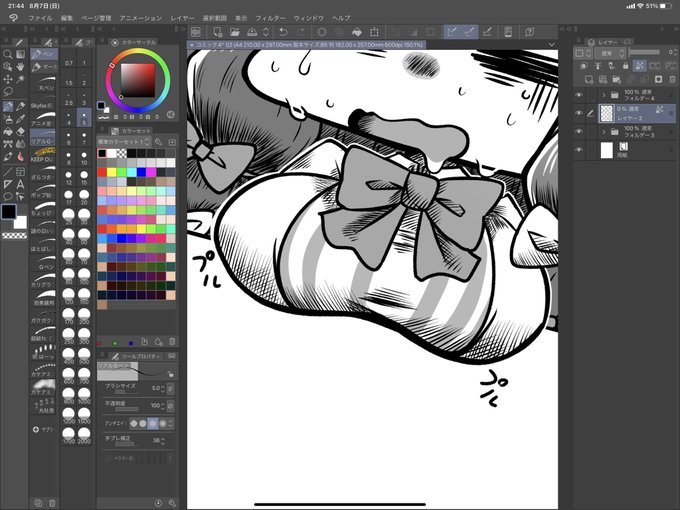Select the speech balloon tool
Screen dimensions: 680x510
tap(8, 197)
